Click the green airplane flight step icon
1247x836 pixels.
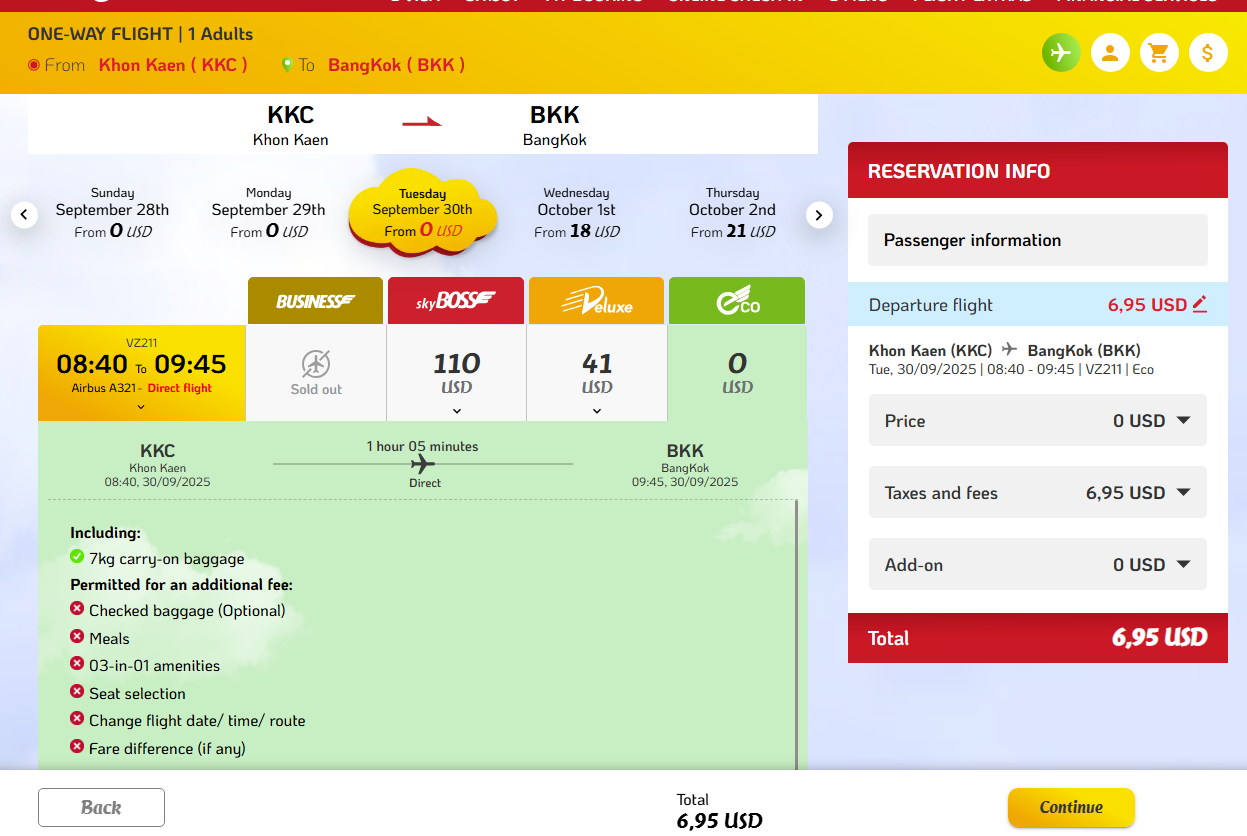[x=1061, y=52]
